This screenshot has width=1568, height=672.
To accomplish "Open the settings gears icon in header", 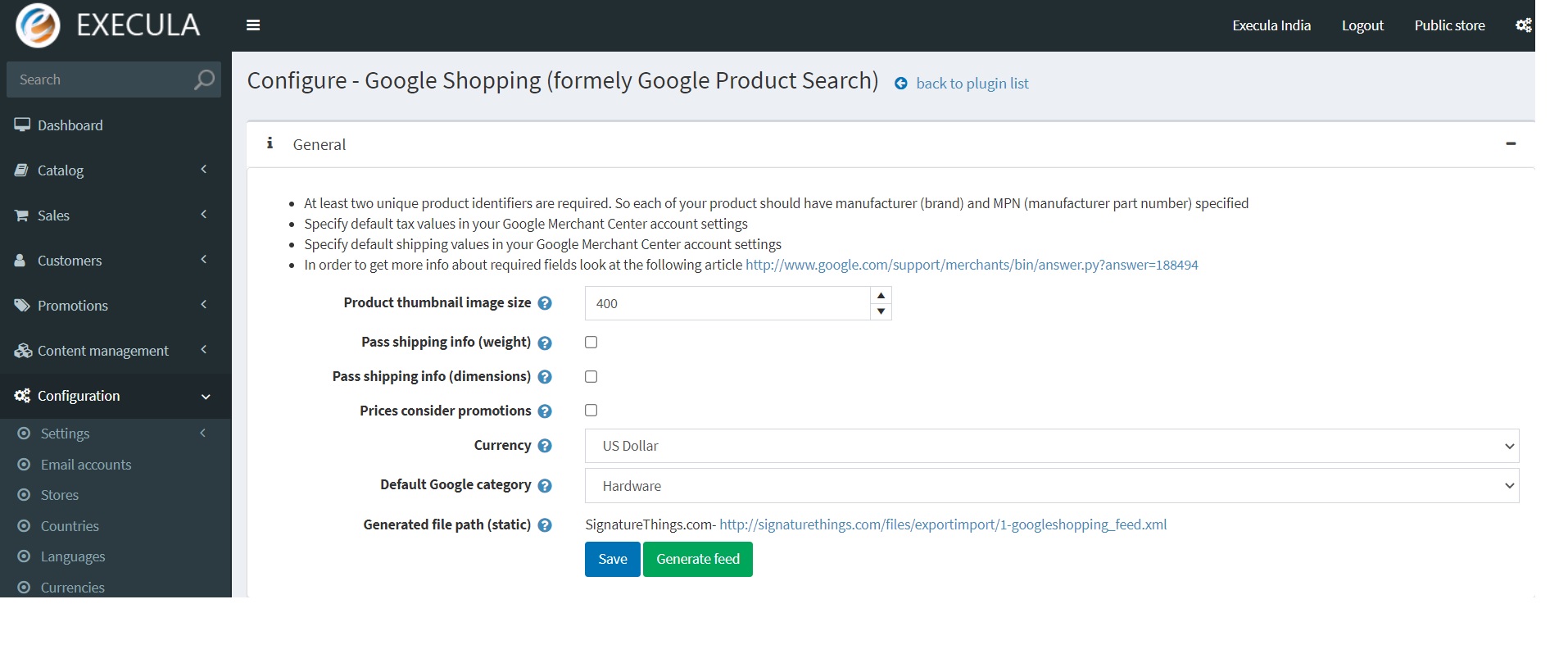I will (1523, 25).
